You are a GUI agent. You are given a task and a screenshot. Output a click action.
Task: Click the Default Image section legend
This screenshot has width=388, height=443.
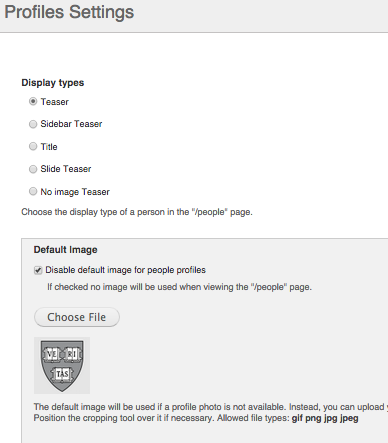65,250
